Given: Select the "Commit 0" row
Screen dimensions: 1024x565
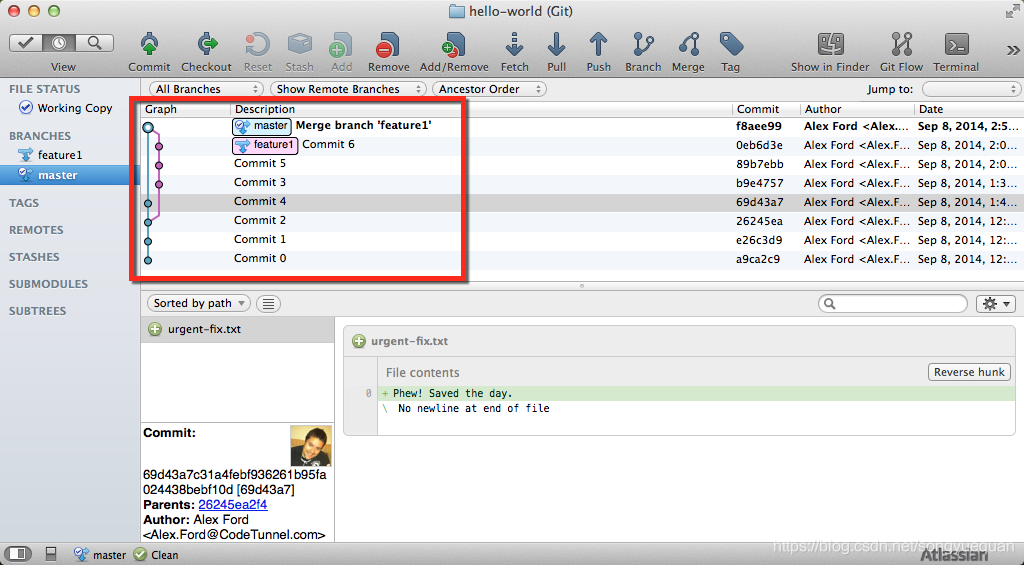Looking at the screenshot, I should 581,259.
